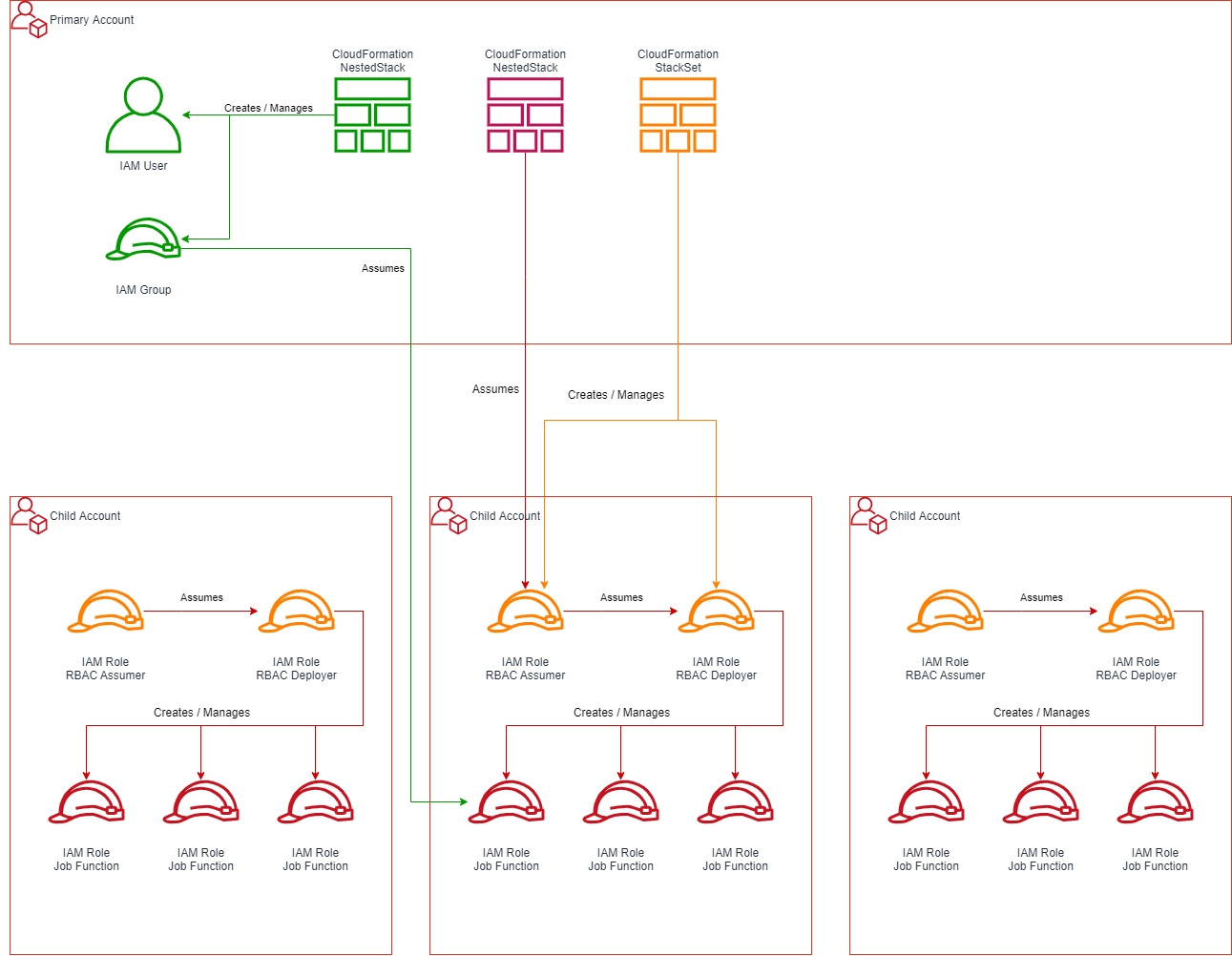
Task: Click second Job Function role icon, left Child Account
Action: pyautogui.click(x=200, y=801)
